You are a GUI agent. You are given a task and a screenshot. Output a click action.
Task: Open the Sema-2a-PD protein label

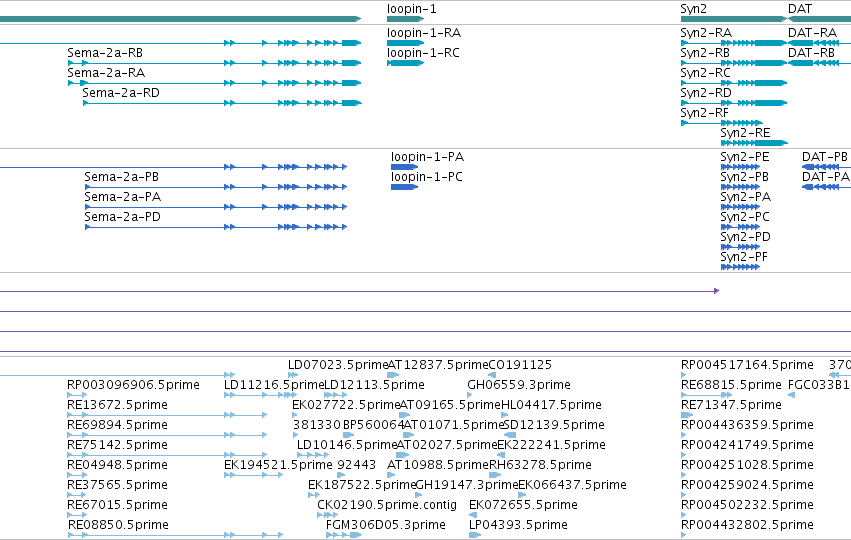click(123, 218)
